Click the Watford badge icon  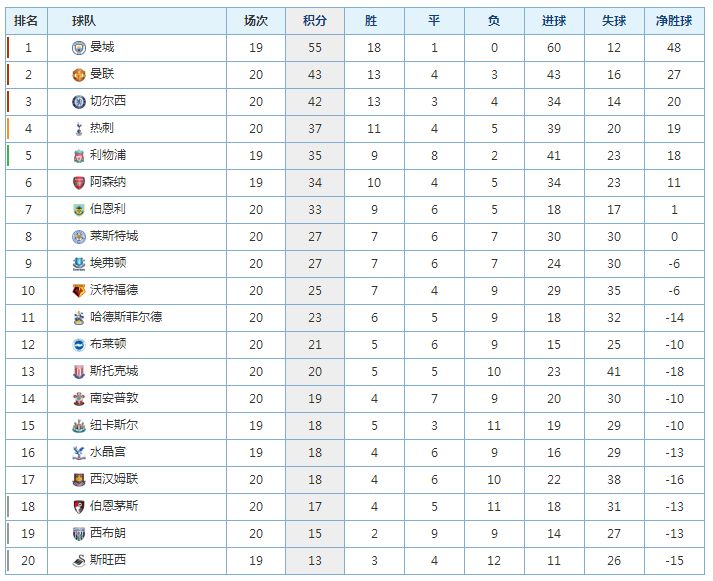click(79, 290)
